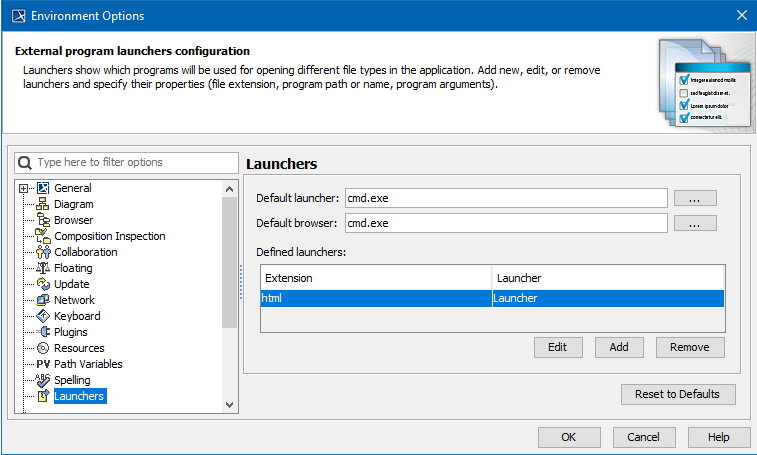The height and width of the screenshot is (455, 757).
Task: Expand the General tree node
Action: coord(23,188)
